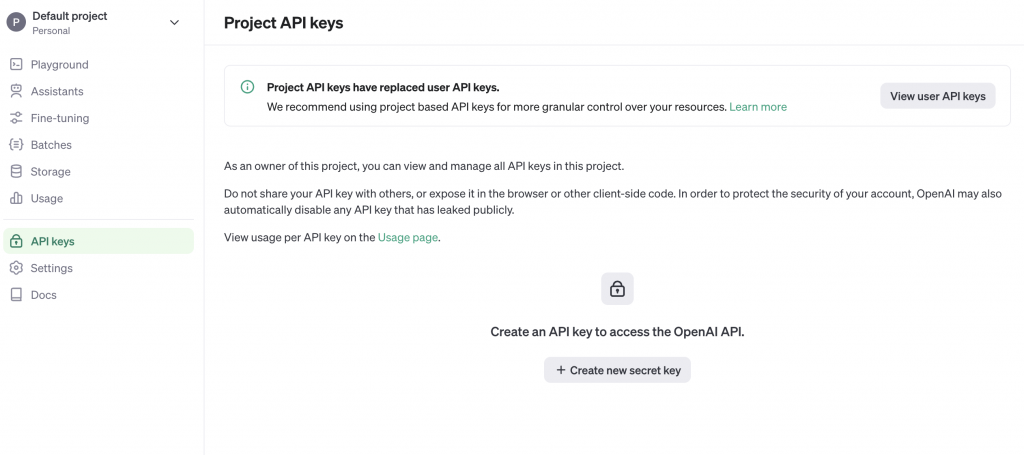Click the Assistants robot icon

coord(16,91)
